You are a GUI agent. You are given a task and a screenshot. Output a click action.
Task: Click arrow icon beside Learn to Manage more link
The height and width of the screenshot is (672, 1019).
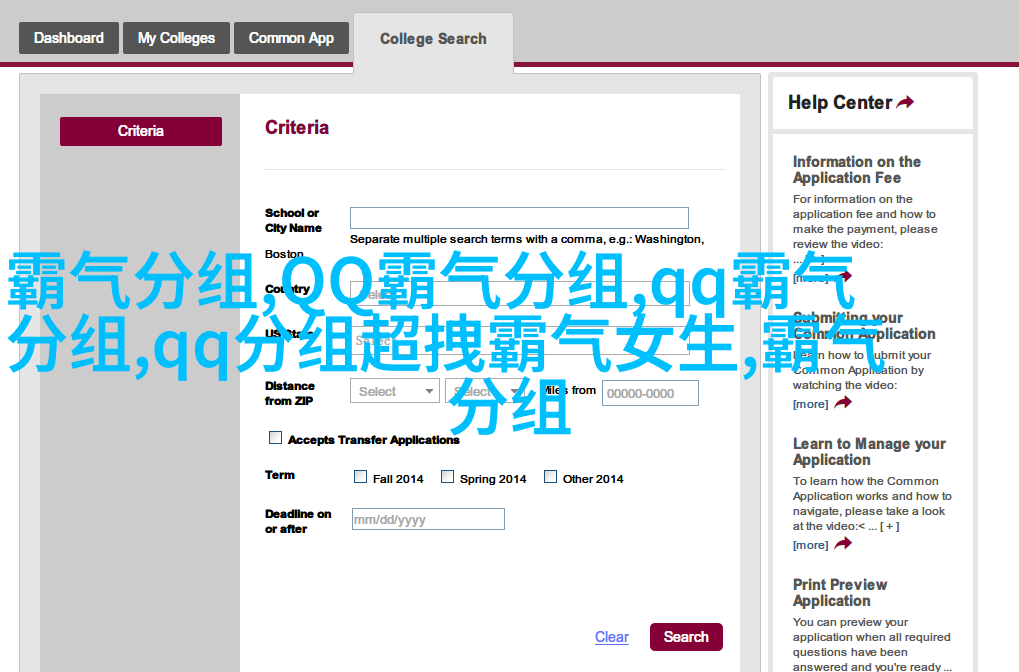[843, 544]
